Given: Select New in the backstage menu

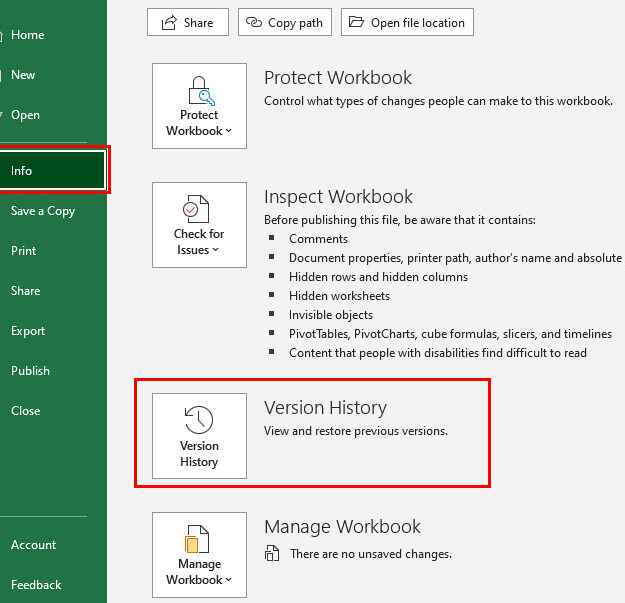Looking at the screenshot, I should pos(23,75).
